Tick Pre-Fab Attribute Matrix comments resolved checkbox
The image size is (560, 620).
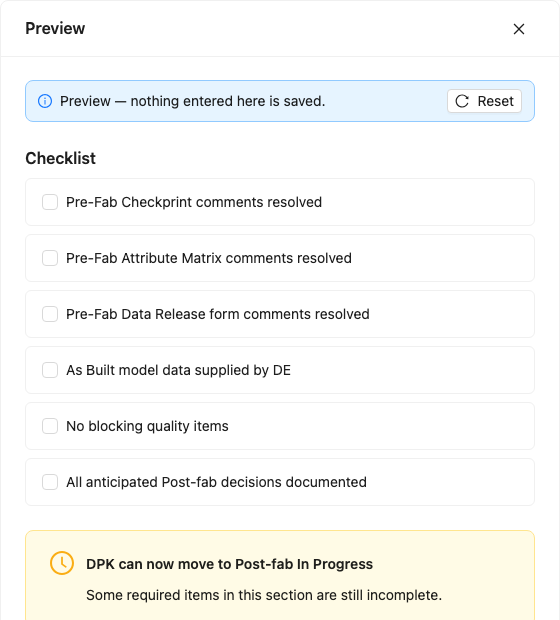coord(50,258)
